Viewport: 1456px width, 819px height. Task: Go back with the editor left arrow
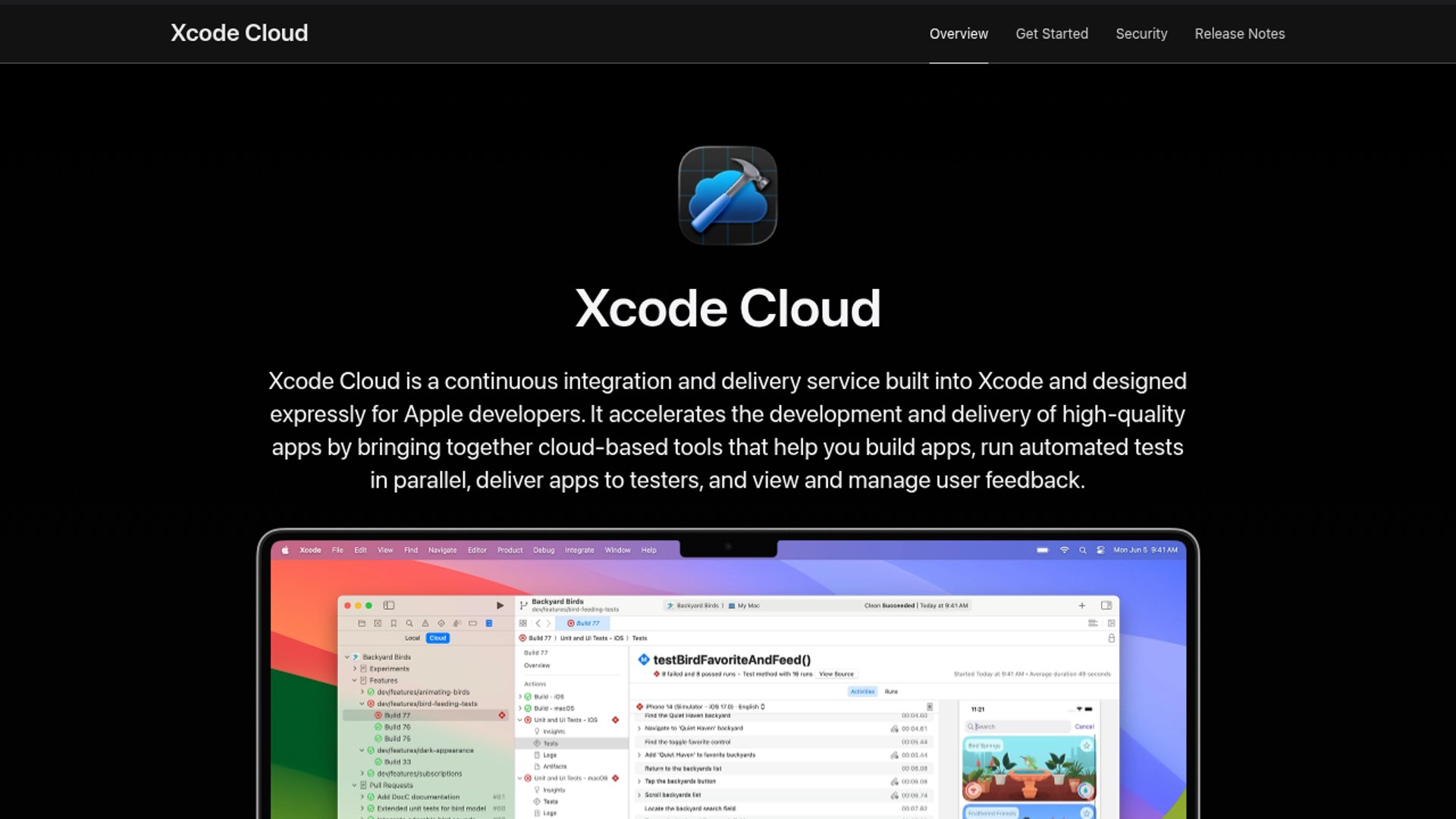pos(538,623)
